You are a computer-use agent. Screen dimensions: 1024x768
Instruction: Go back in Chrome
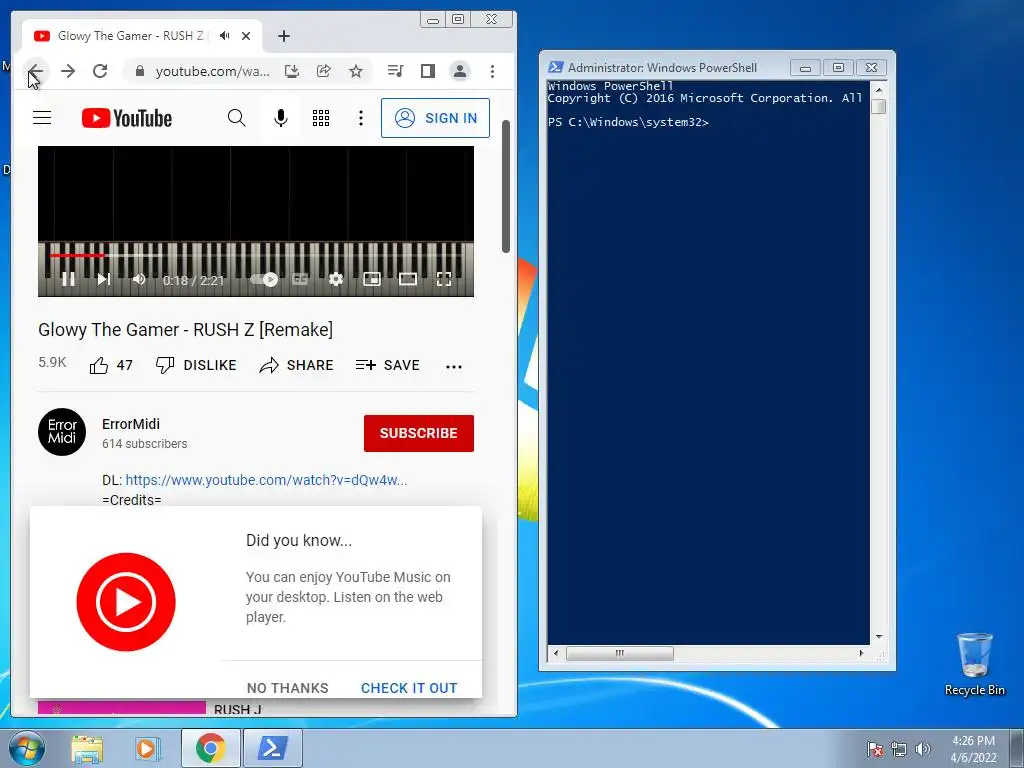(x=35, y=71)
